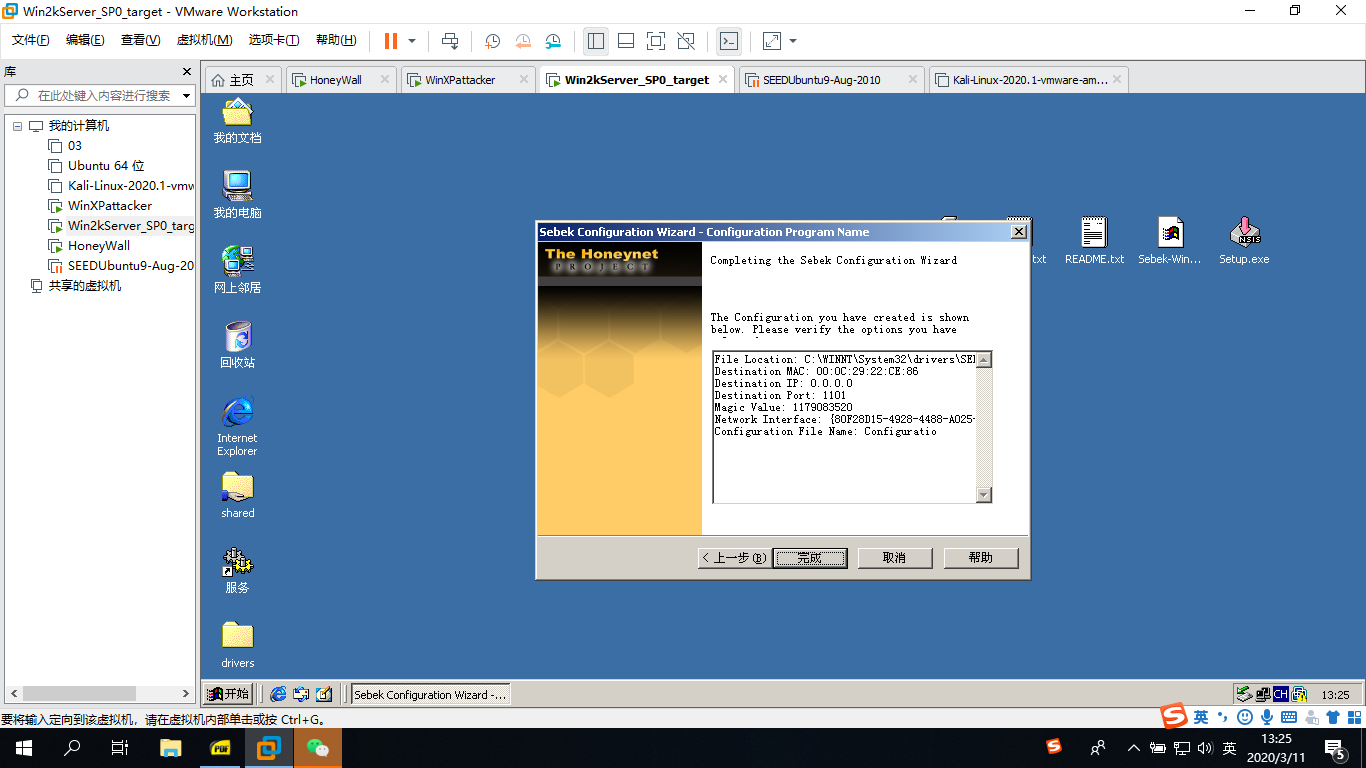Open the 文件(F) menu
This screenshot has width=1366, height=768.
31,40
